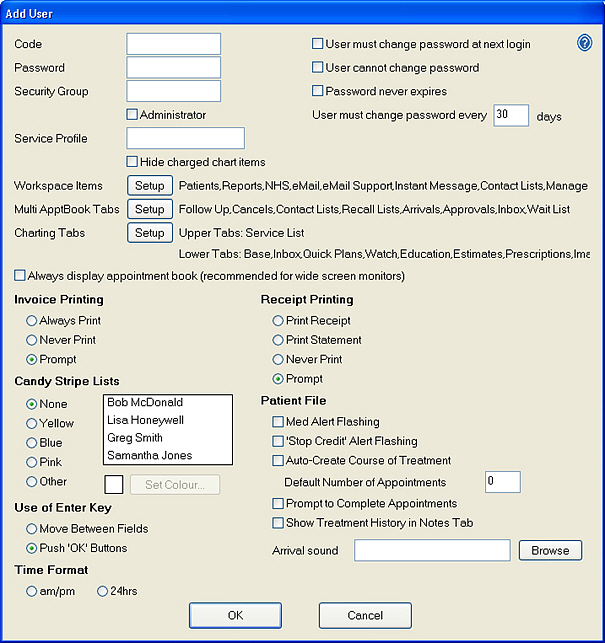This screenshot has height=643, width=605.
Task: Click the Security Group field
Action: point(174,91)
